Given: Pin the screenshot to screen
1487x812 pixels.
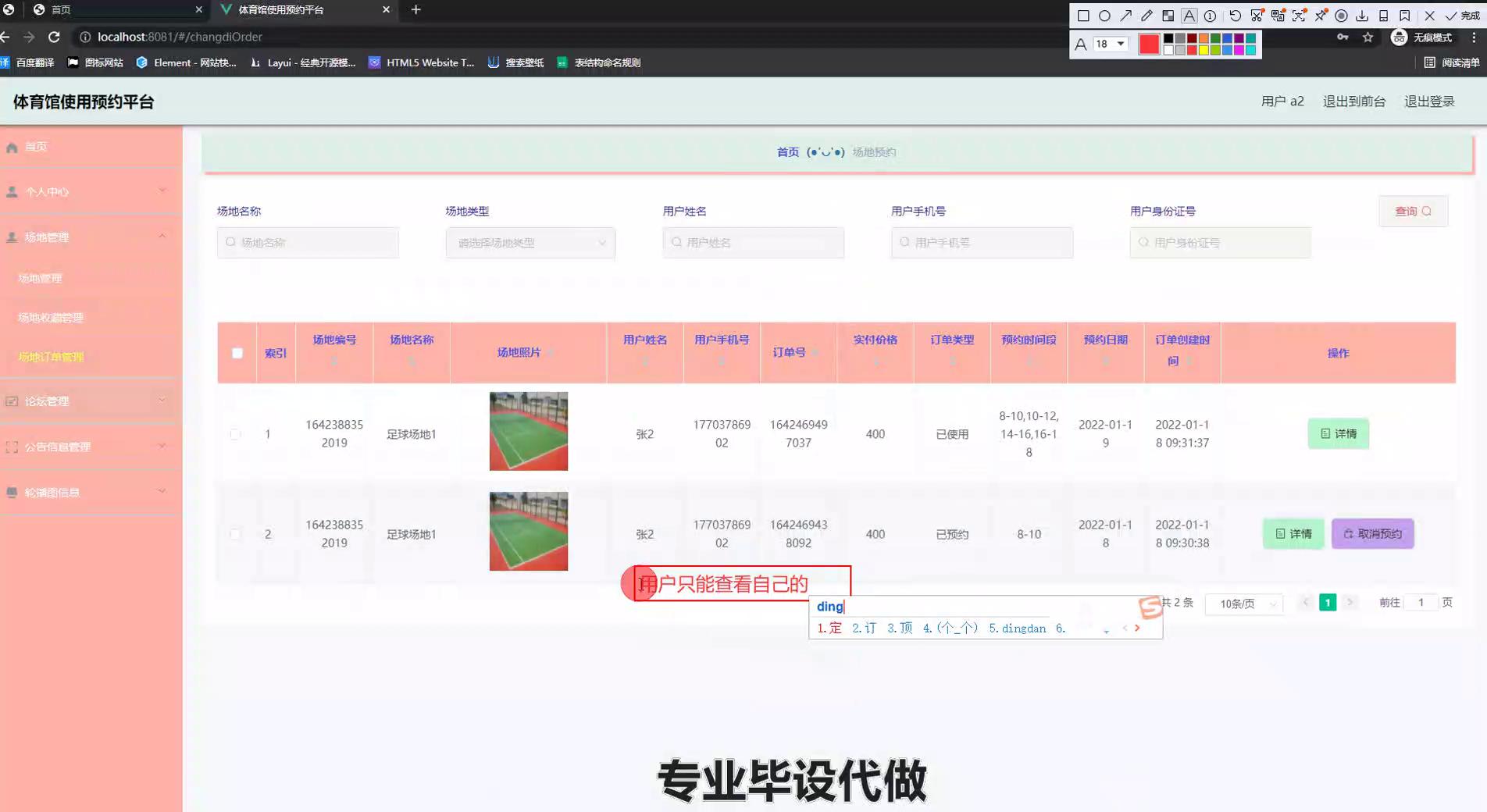Looking at the screenshot, I should [x=1320, y=16].
